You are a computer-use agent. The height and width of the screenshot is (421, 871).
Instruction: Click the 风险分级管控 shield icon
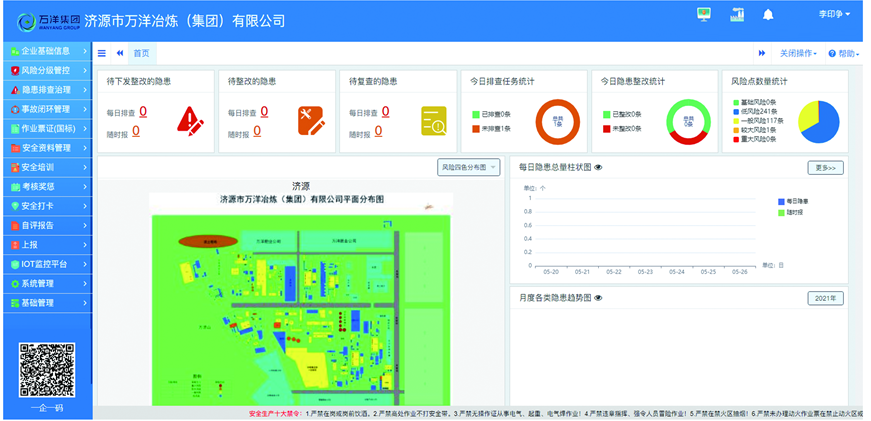point(15,71)
